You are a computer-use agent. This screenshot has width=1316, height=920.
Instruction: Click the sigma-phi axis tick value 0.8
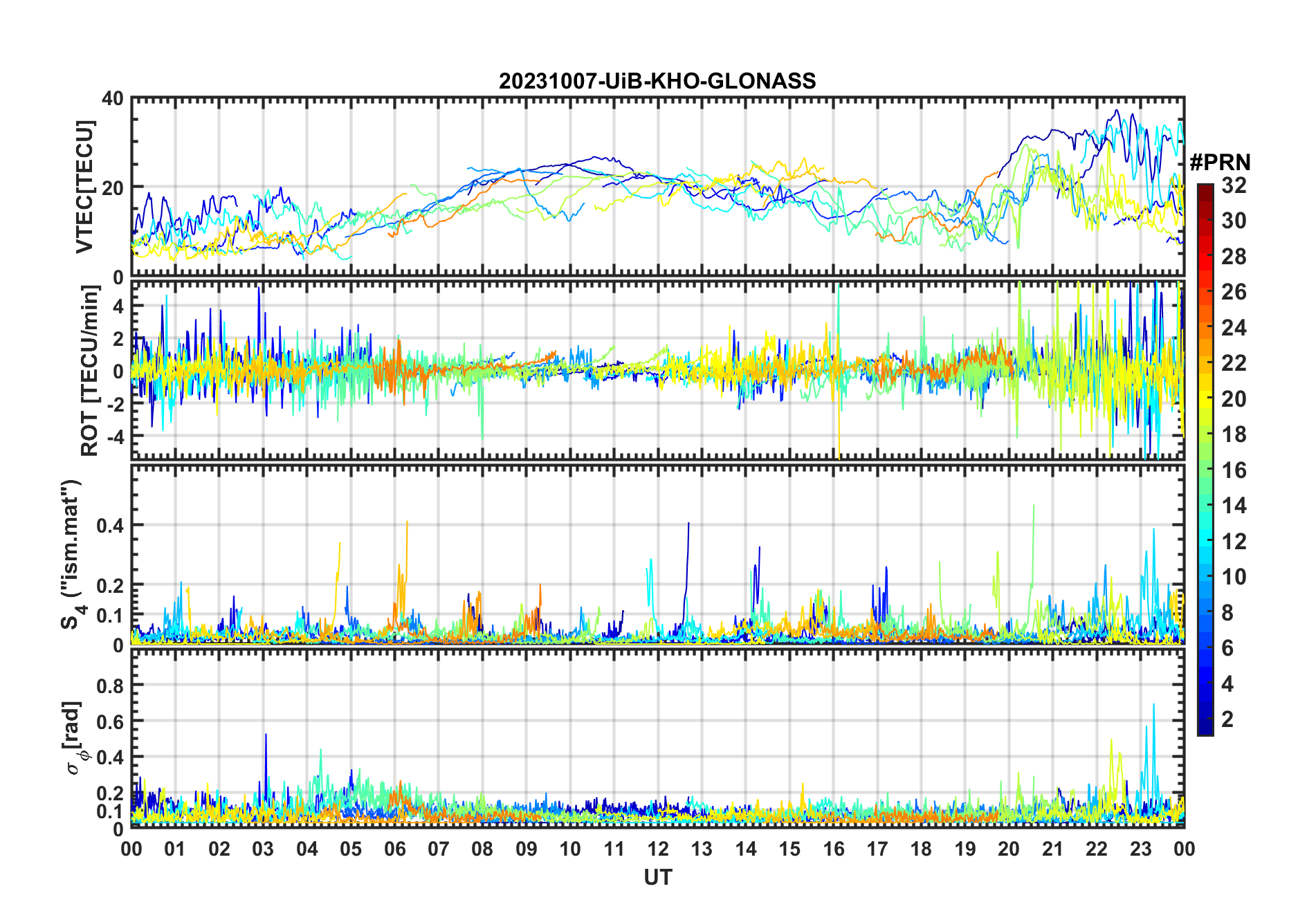pyautogui.click(x=111, y=686)
